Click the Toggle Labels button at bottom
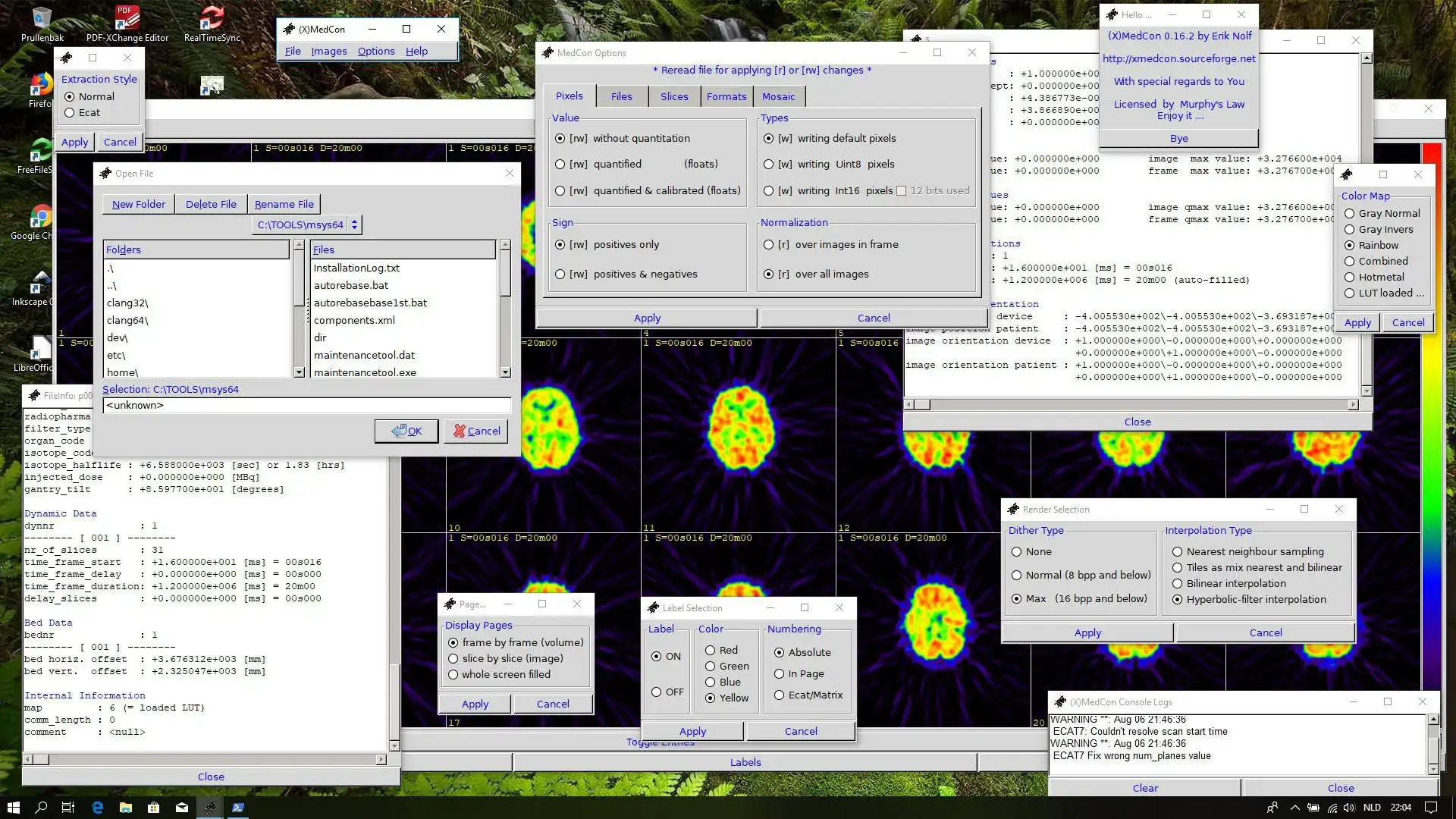Screen dimensions: 1456x819 tap(745, 762)
